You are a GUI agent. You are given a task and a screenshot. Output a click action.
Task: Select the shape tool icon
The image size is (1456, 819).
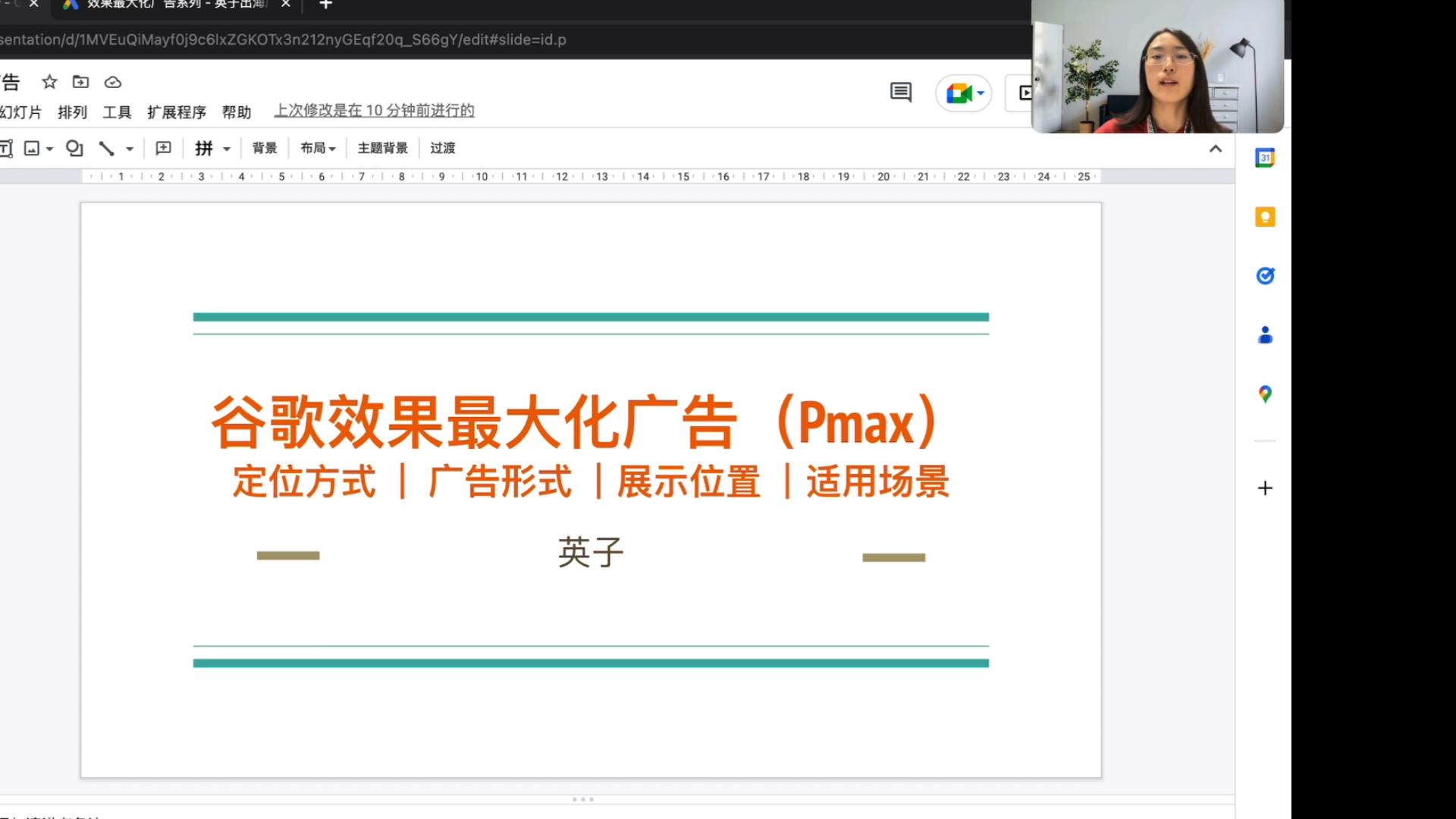click(x=74, y=149)
